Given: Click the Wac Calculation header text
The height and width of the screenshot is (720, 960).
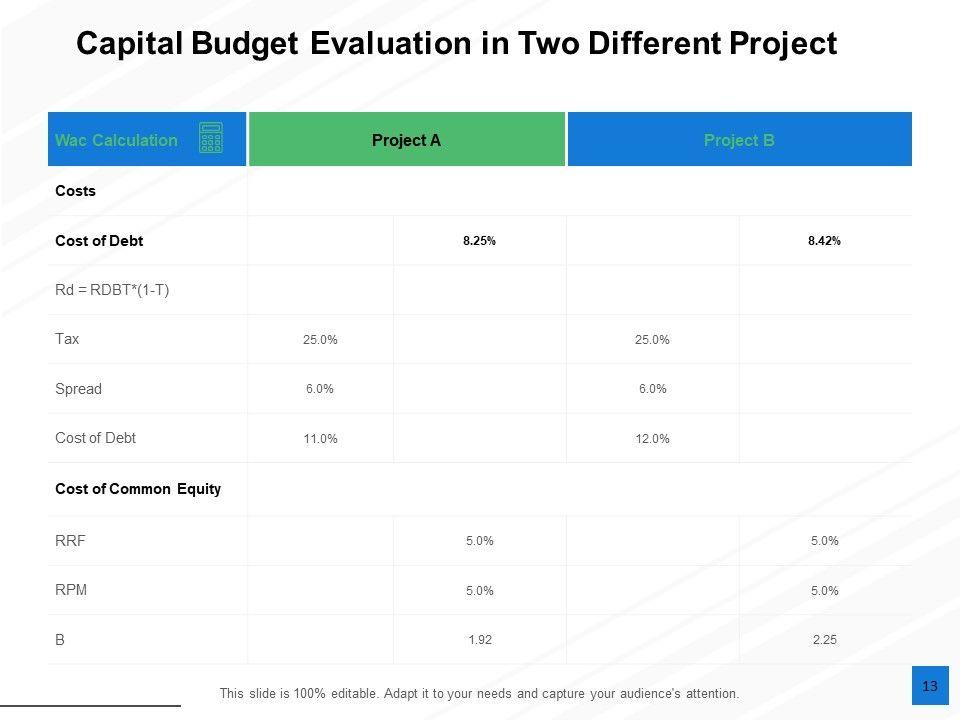Looking at the screenshot, I should click(x=116, y=140).
